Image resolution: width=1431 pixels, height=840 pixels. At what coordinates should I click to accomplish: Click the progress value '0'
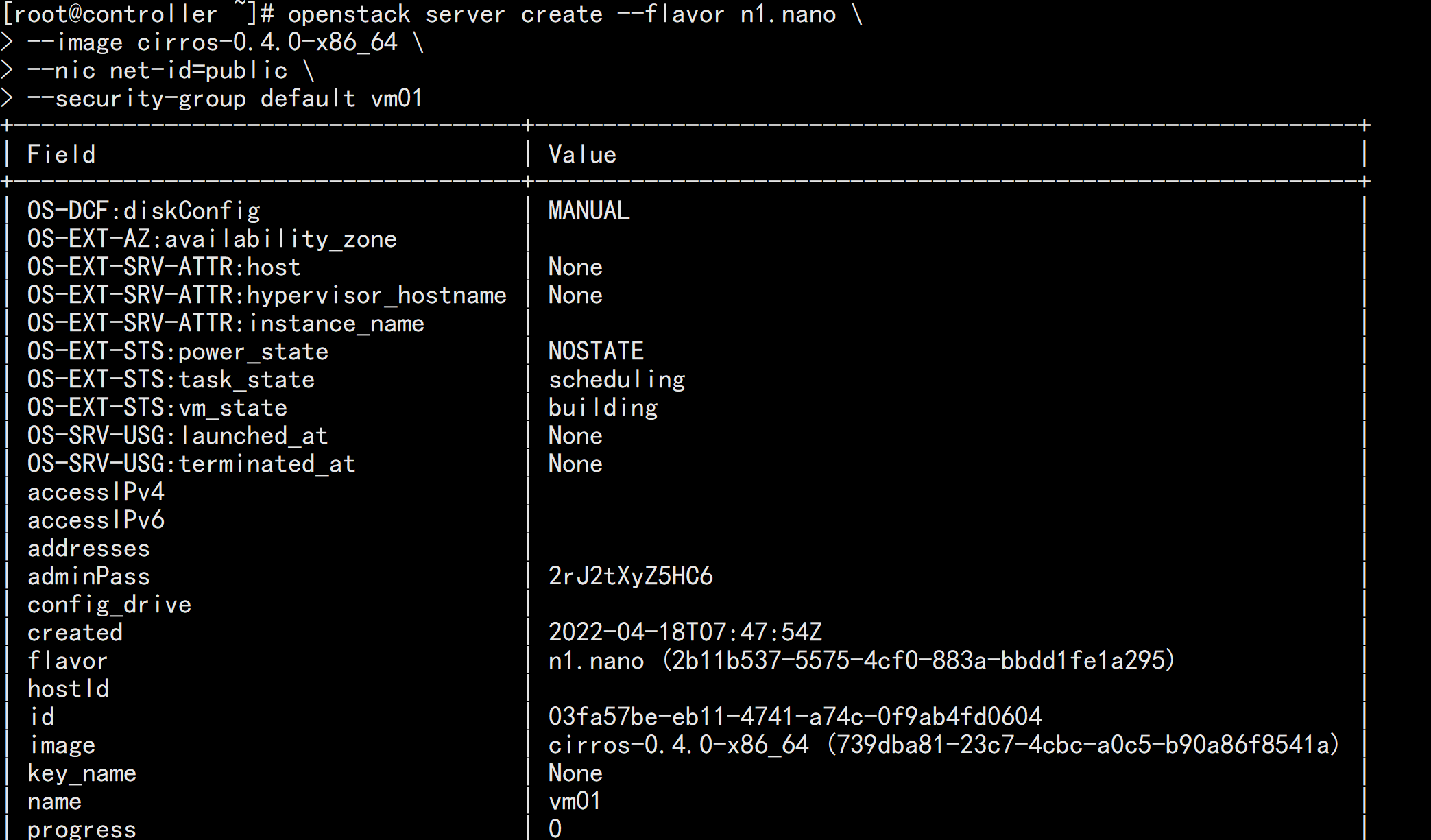[x=555, y=828]
